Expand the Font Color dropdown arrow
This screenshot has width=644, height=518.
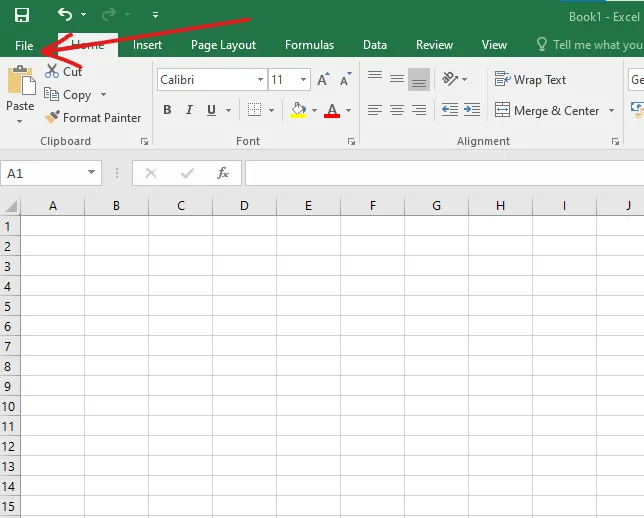348,110
